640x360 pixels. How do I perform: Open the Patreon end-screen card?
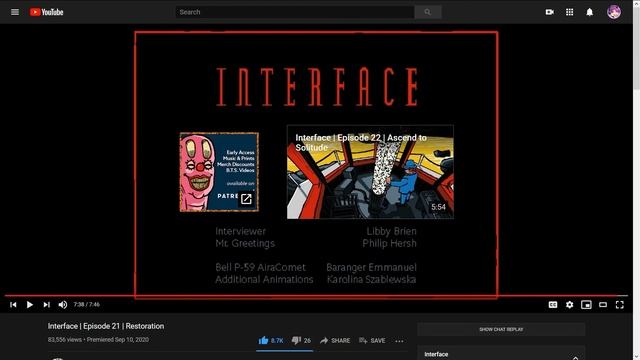pos(219,172)
